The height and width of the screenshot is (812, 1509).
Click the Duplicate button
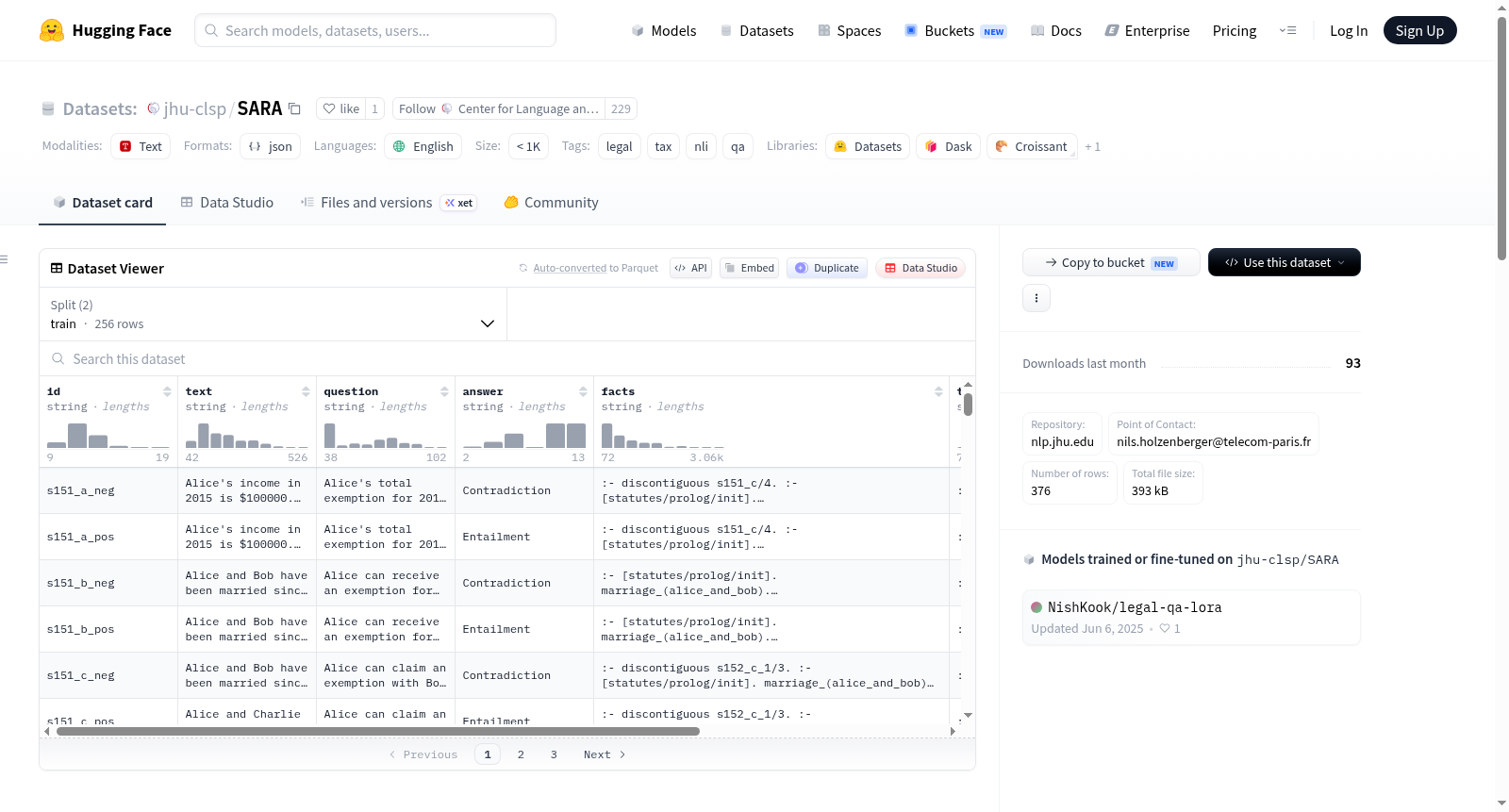click(x=827, y=268)
